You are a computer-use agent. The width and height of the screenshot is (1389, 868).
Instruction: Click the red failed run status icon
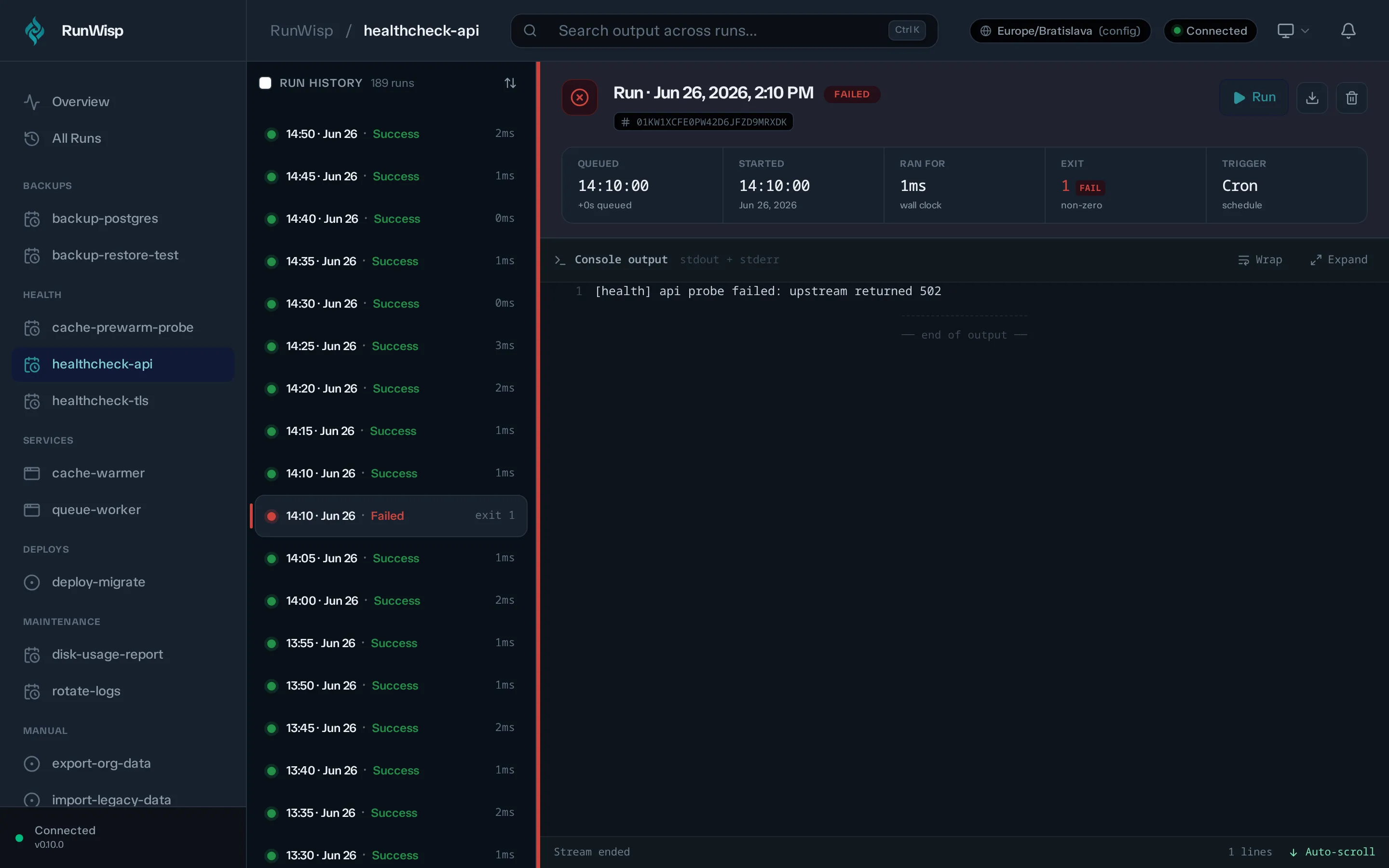coord(579,97)
